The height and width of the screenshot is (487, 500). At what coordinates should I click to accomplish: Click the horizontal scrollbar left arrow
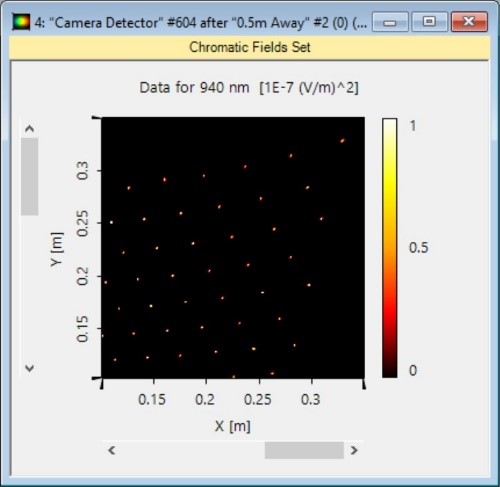[x=112, y=450]
